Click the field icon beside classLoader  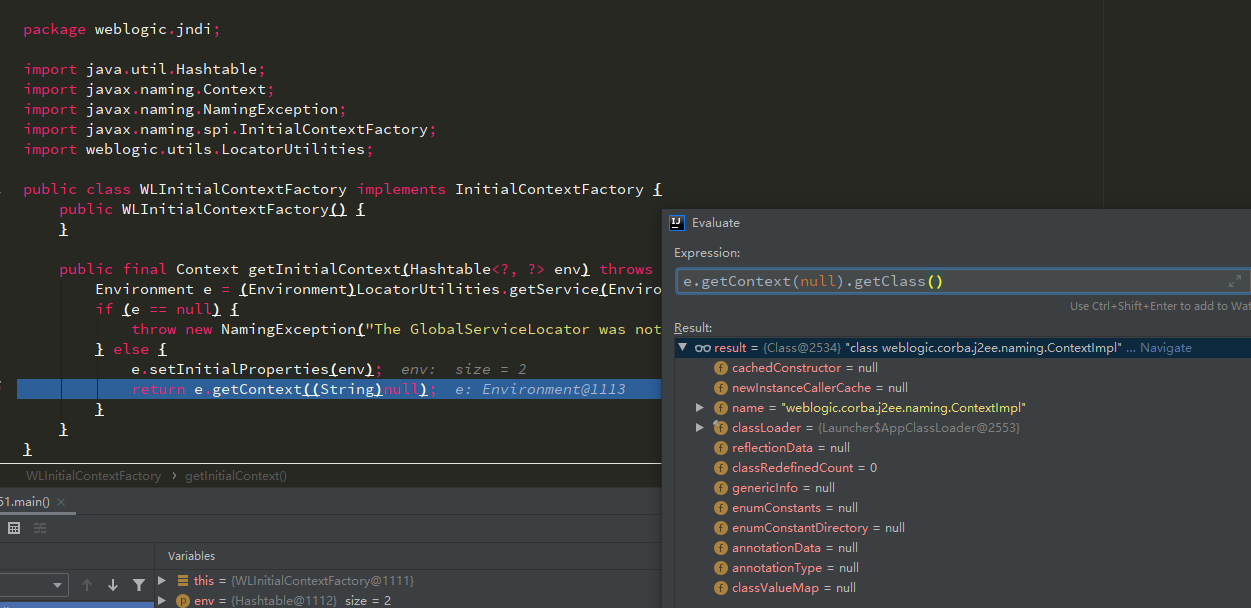721,428
